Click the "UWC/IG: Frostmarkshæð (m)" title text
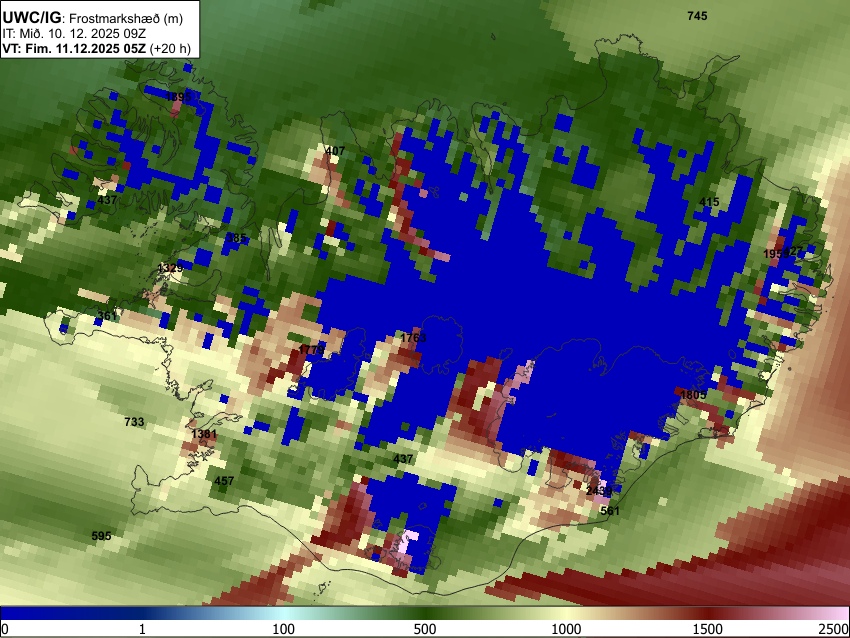The width and height of the screenshot is (850, 638). point(93,18)
